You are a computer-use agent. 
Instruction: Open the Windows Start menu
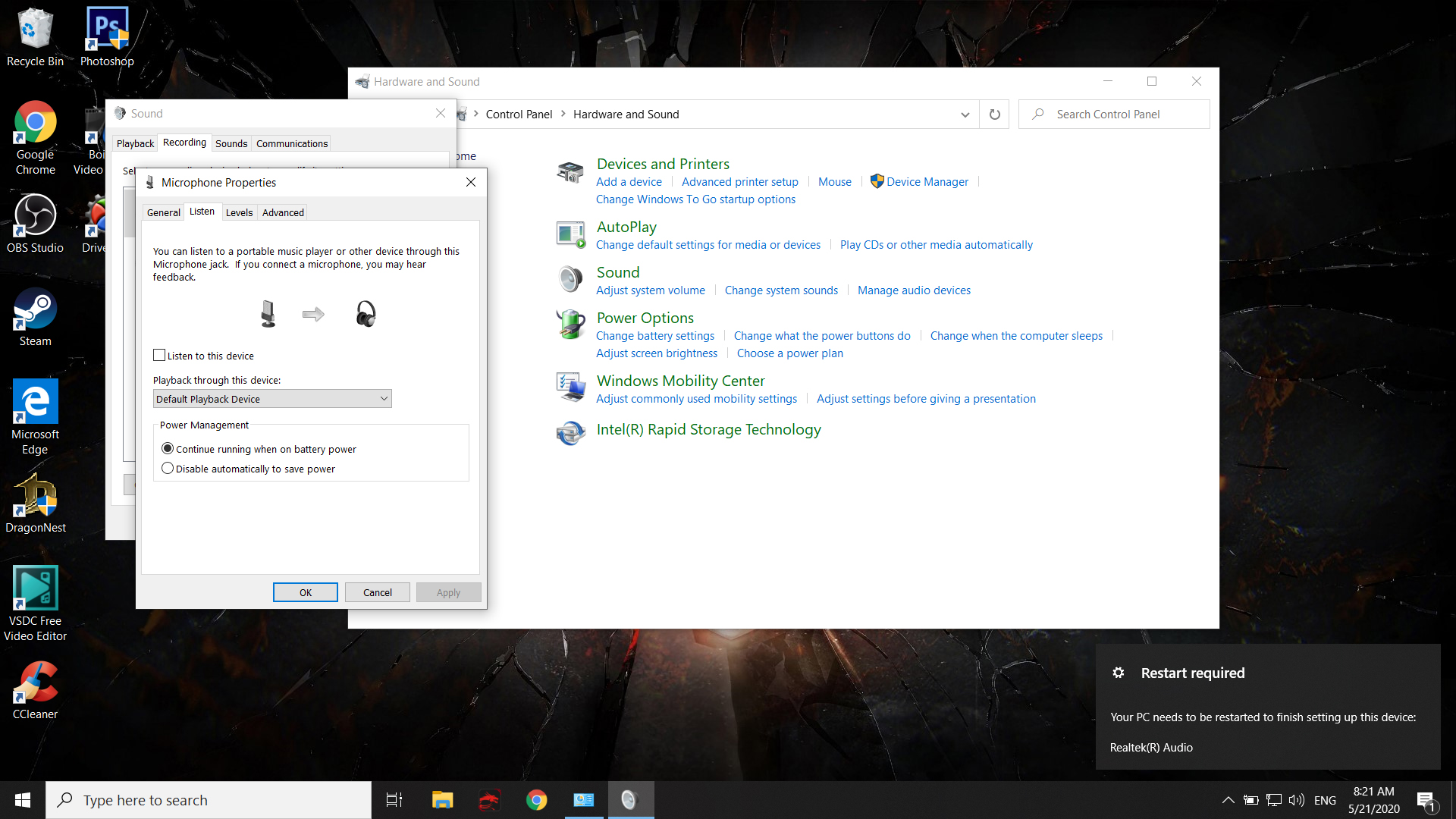pyautogui.click(x=23, y=800)
